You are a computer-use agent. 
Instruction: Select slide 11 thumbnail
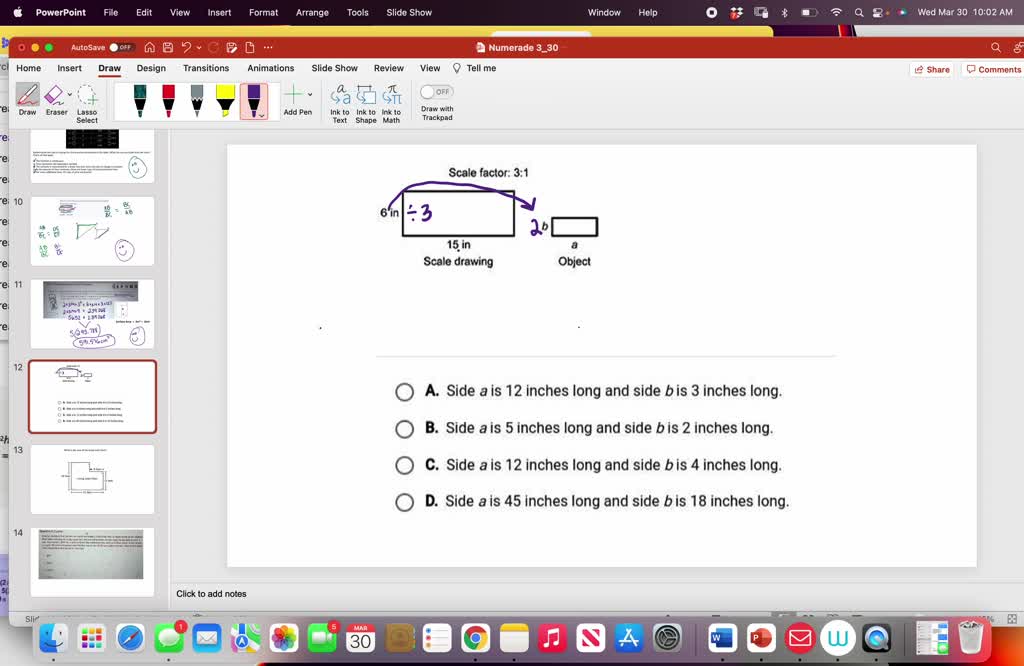pos(92,313)
